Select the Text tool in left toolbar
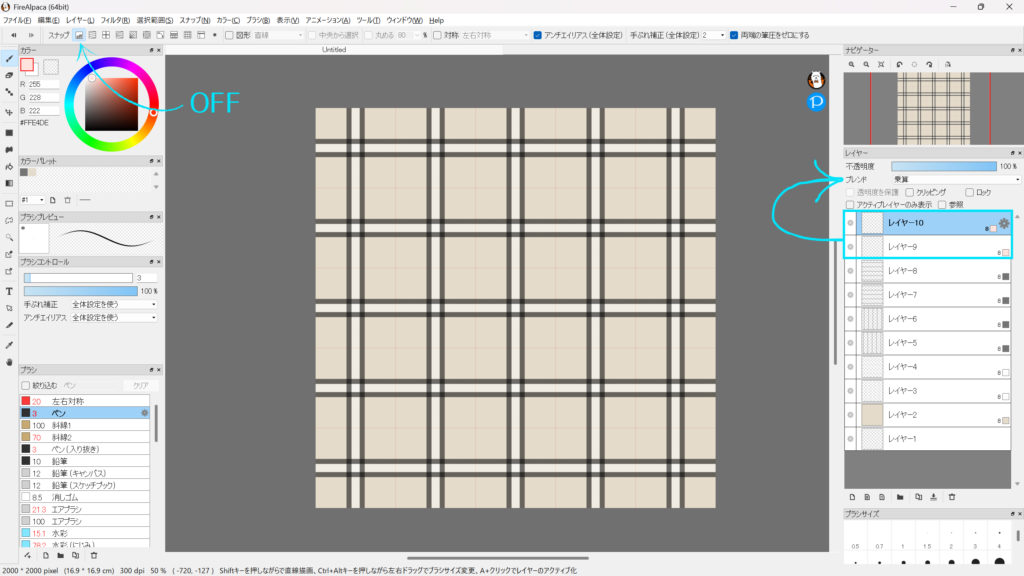 click(9, 290)
